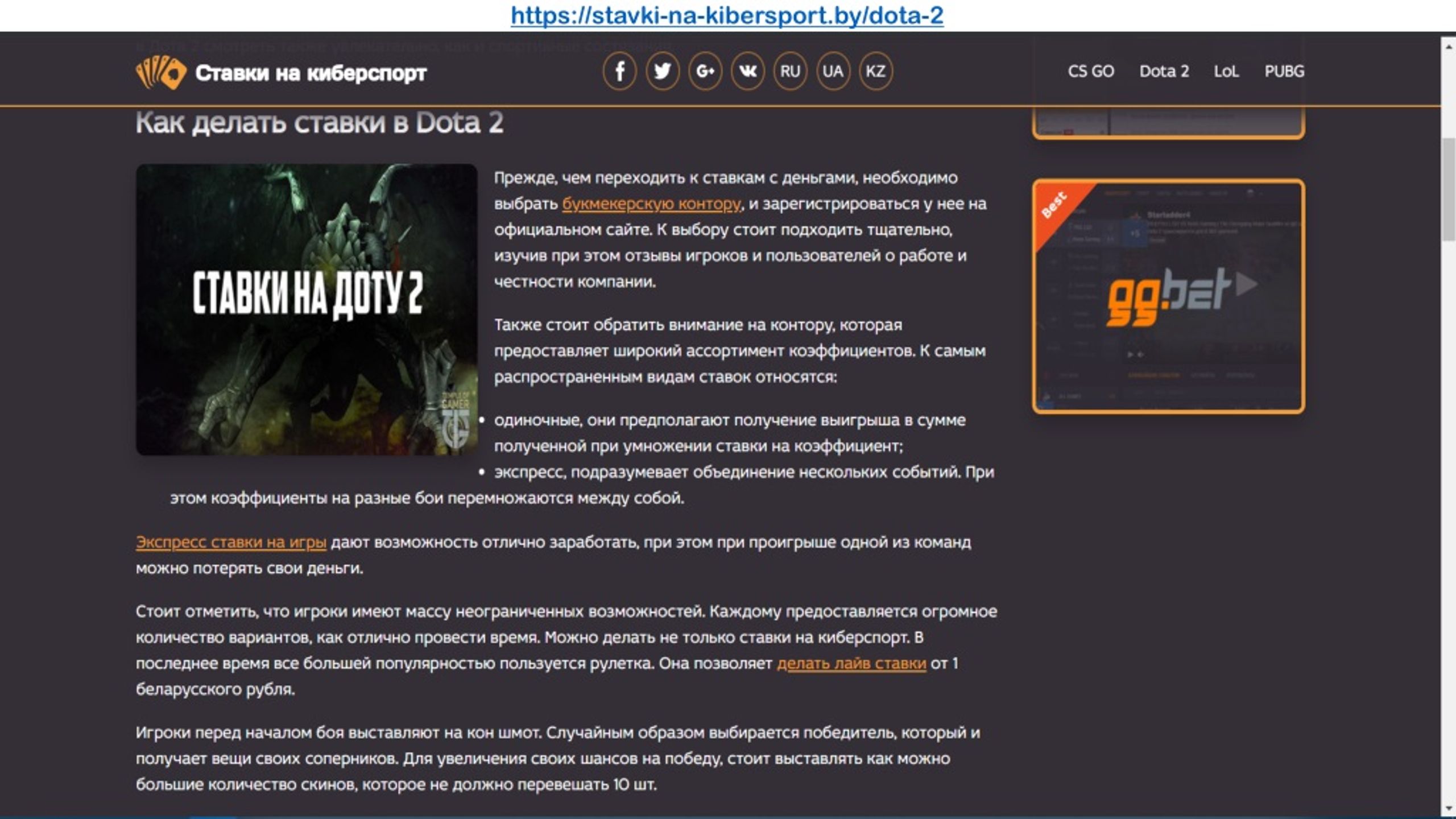Open the LoL menu item
Image resolution: width=1456 pixels, height=819 pixels.
(x=1226, y=71)
